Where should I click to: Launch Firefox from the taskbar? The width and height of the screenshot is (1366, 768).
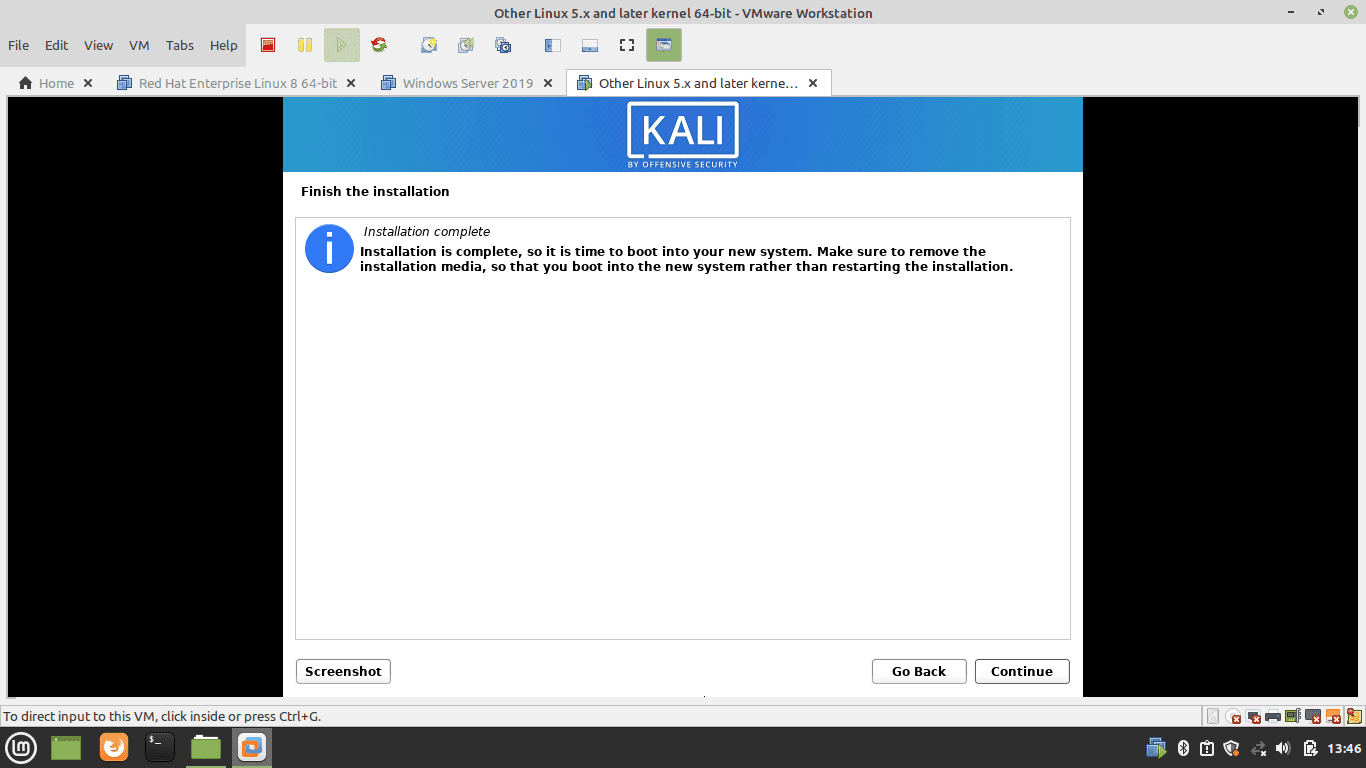pyautogui.click(x=114, y=747)
